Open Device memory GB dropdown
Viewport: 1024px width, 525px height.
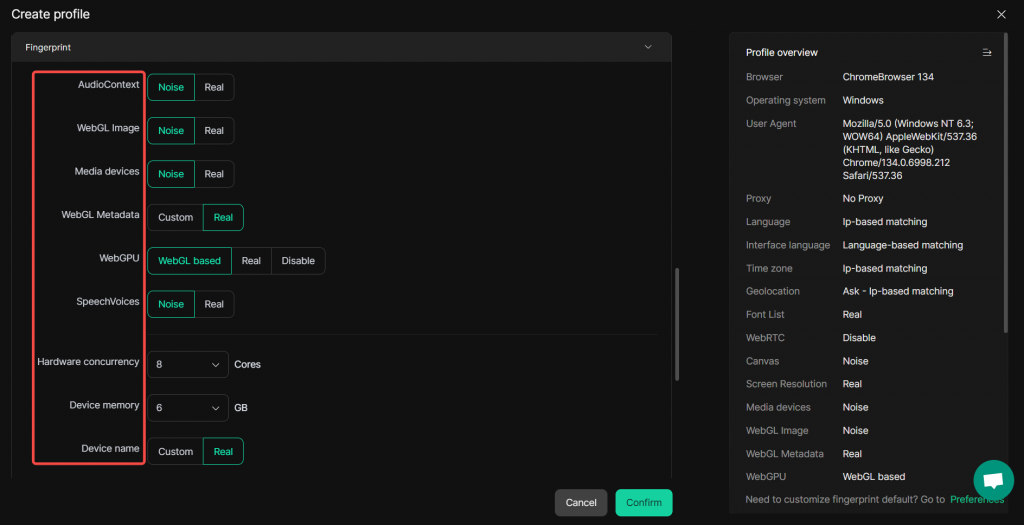coord(188,408)
